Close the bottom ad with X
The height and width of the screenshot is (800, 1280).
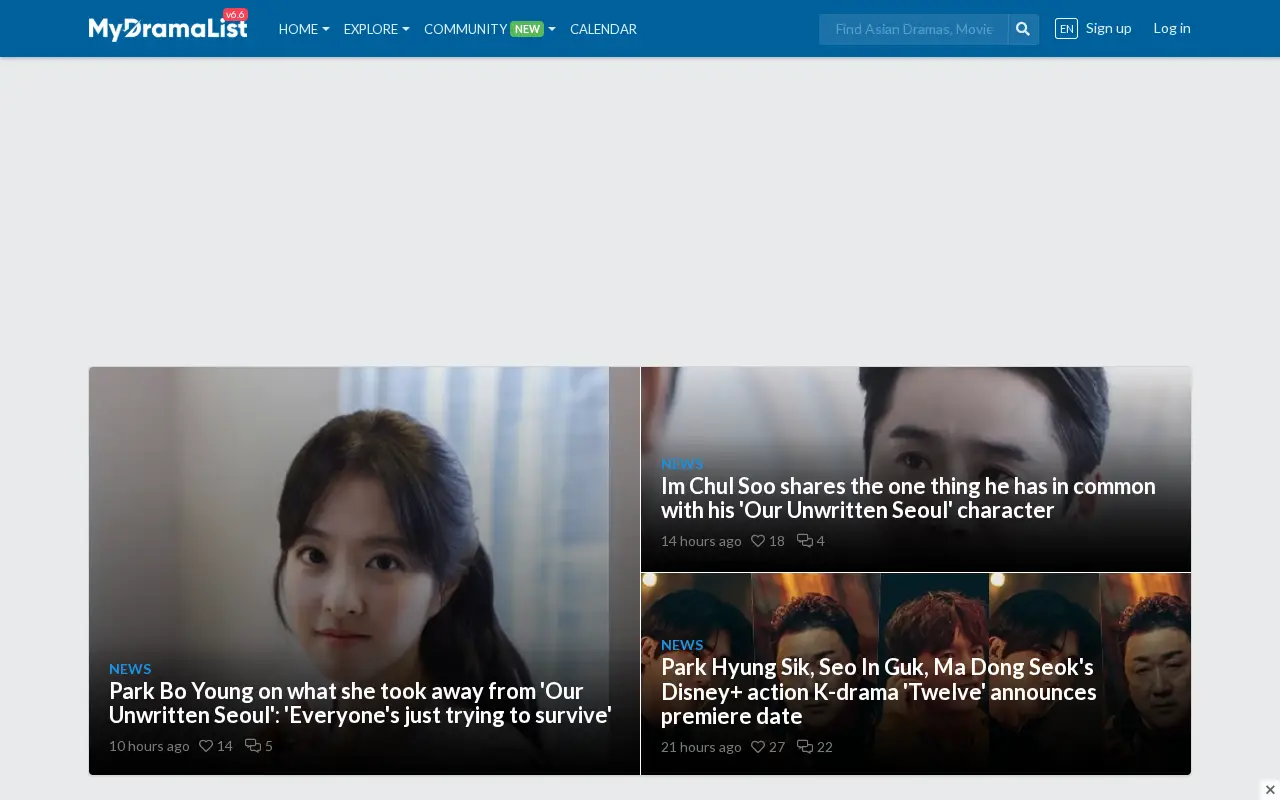[x=1270, y=790]
